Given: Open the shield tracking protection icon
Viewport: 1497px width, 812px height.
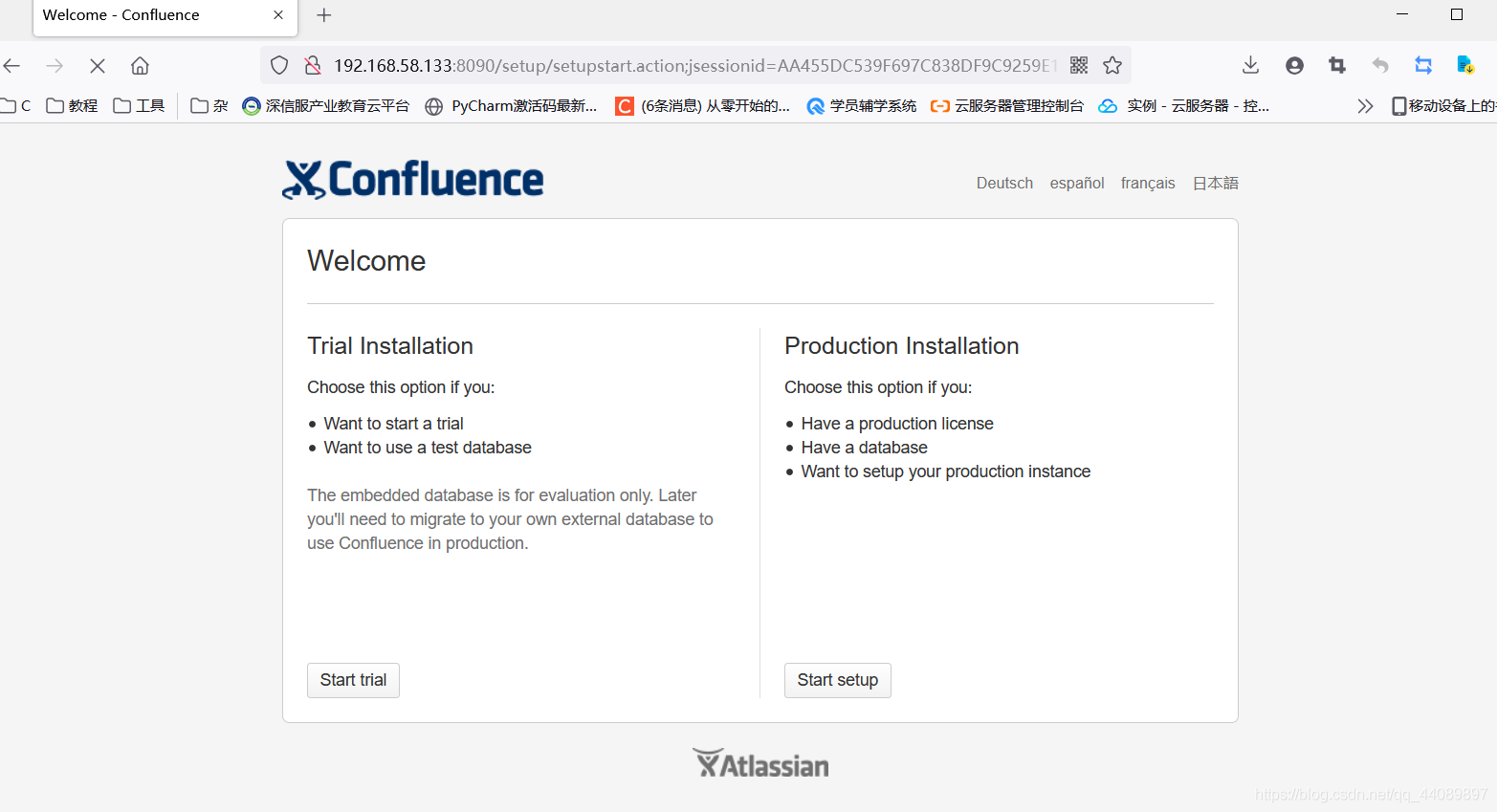Looking at the screenshot, I should click(x=279, y=65).
